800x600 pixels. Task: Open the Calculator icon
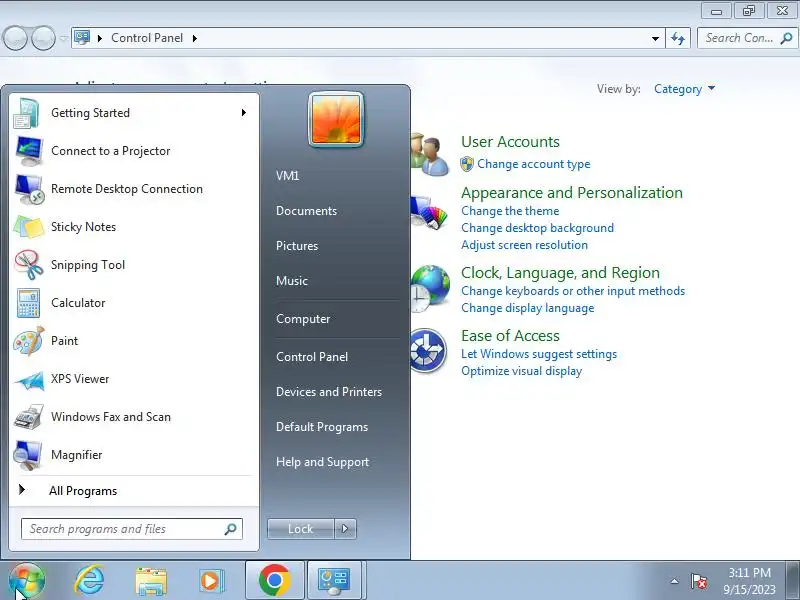coord(28,303)
